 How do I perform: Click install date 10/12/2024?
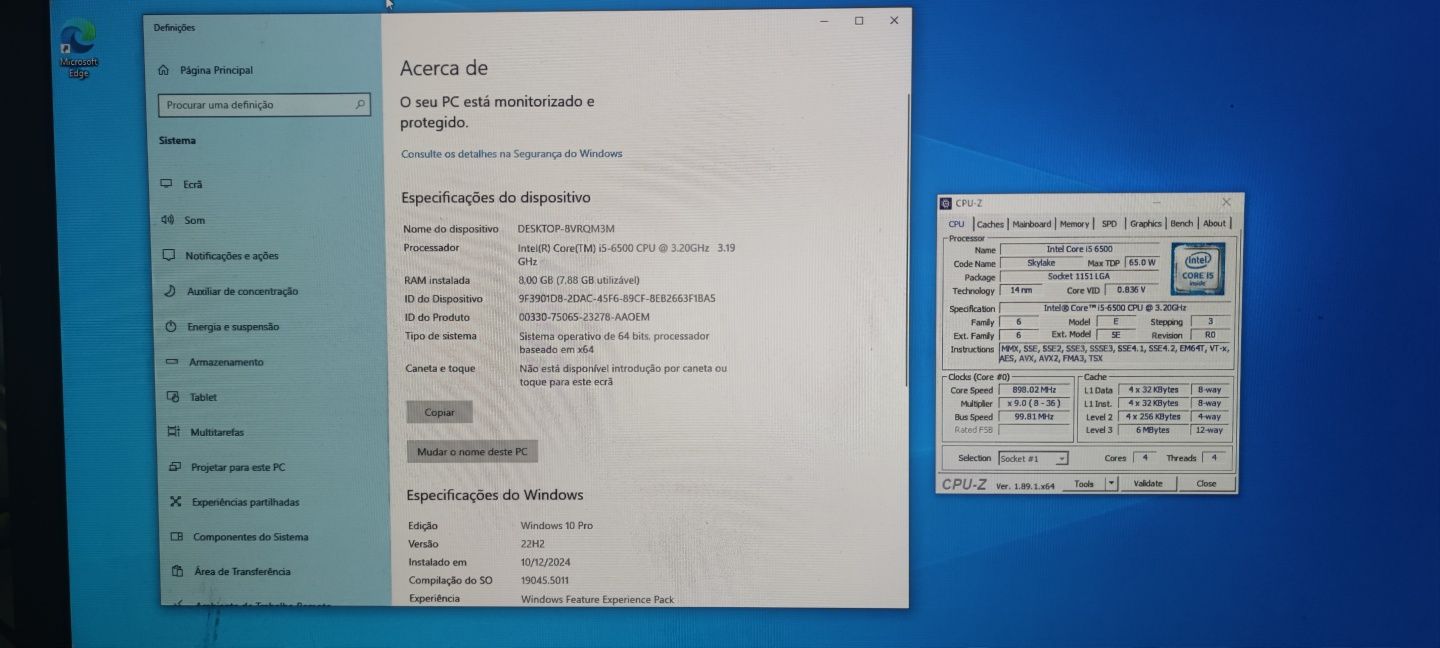click(547, 562)
